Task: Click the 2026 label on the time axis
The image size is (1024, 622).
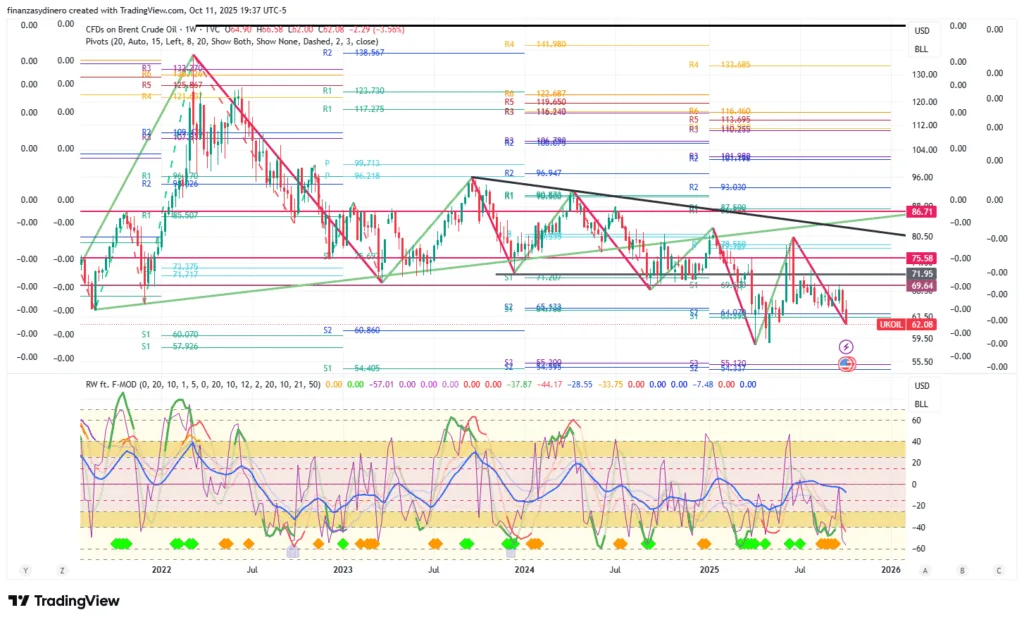Action: (890, 570)
